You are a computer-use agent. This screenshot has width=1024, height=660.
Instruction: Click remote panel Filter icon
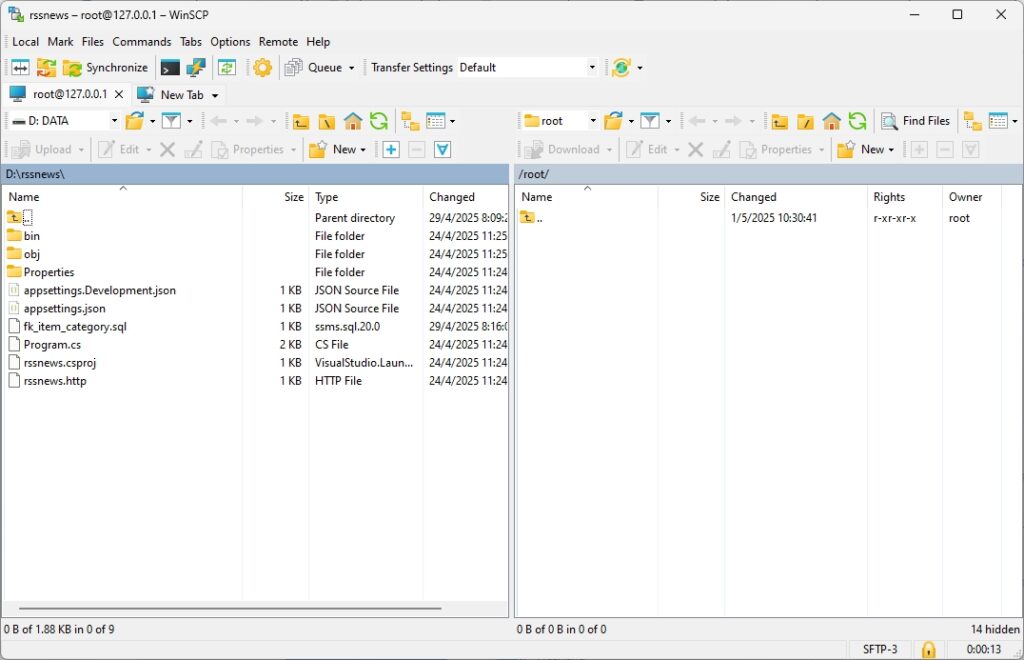[650, 121]
